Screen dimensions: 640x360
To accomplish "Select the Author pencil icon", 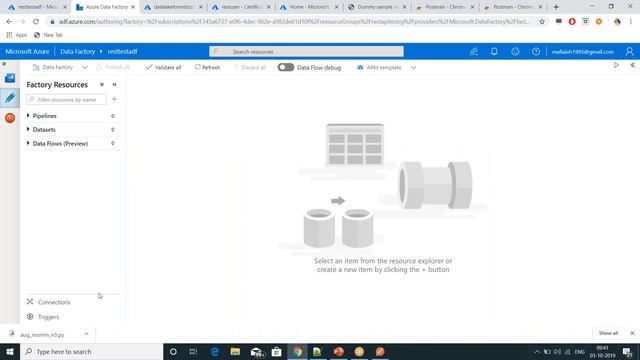I will click(10, 98).
